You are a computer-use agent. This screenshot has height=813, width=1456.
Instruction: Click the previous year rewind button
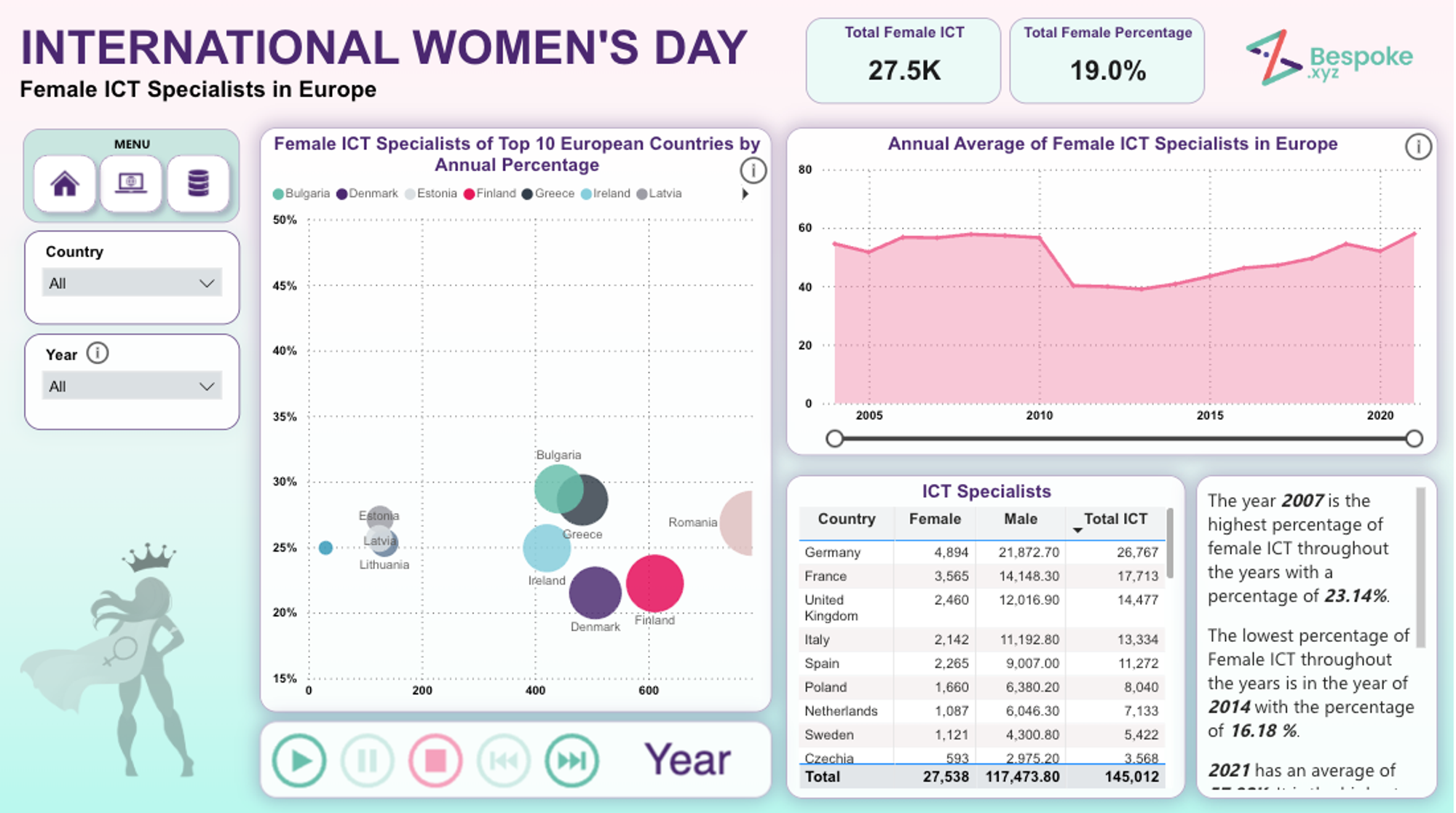(x=503, y=761)
